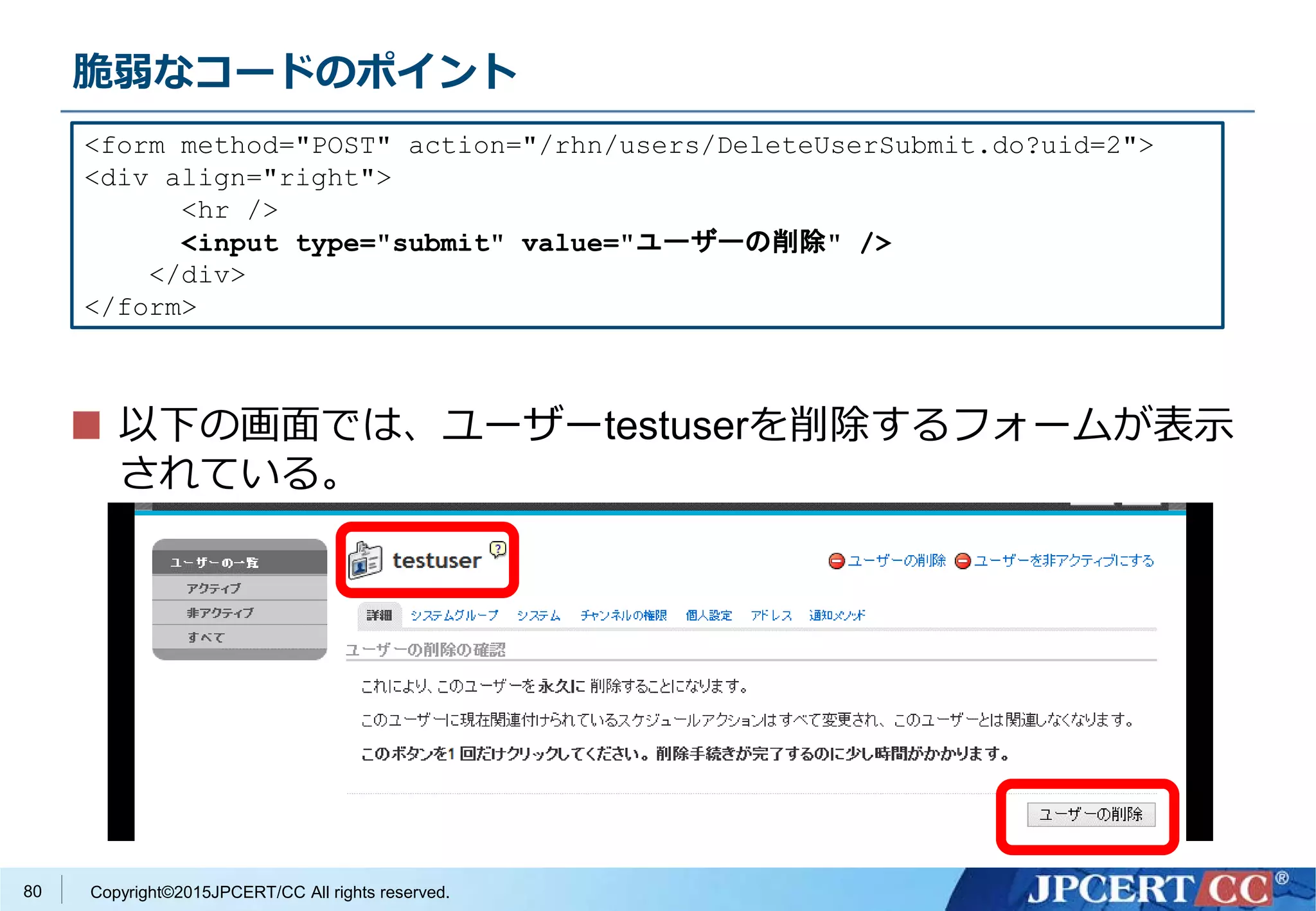This screenshot has width=1316, height=911.
Task: Click the ユーザーの削除 submit button
Action: [1090, 815]
